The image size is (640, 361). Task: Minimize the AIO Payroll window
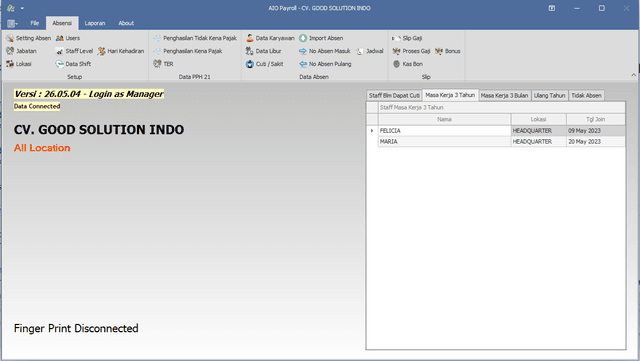click(577, 8)
